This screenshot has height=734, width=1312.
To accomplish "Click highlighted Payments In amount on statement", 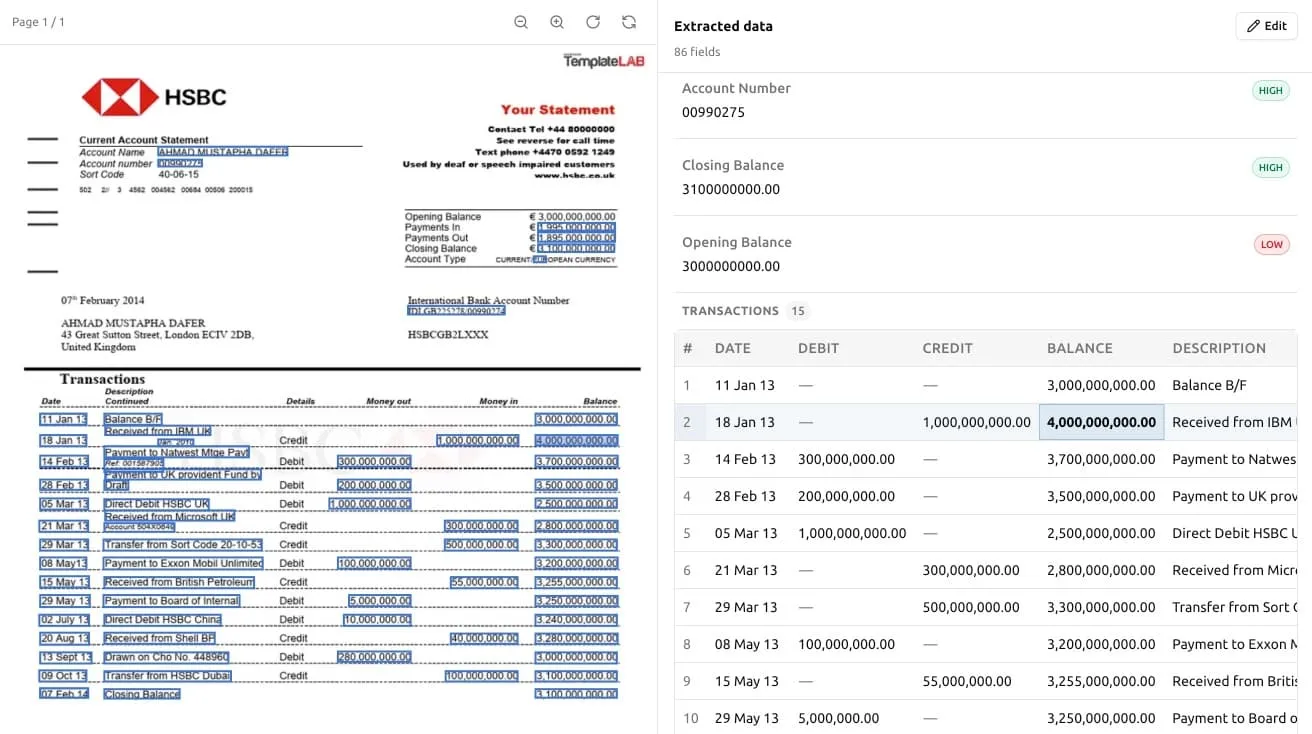I will 576,227.
